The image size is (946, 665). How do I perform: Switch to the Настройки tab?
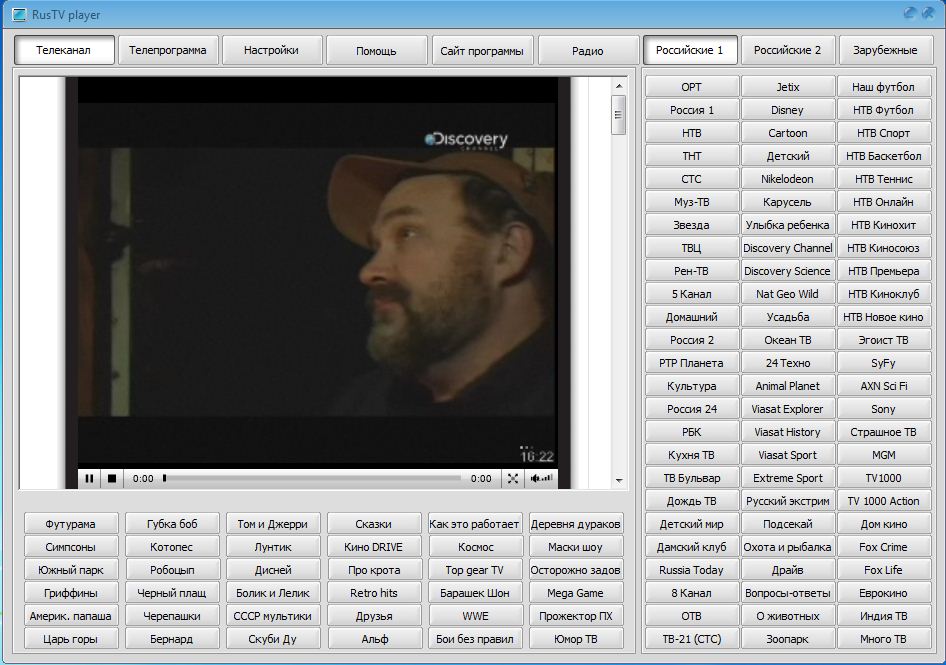point(271,50)
